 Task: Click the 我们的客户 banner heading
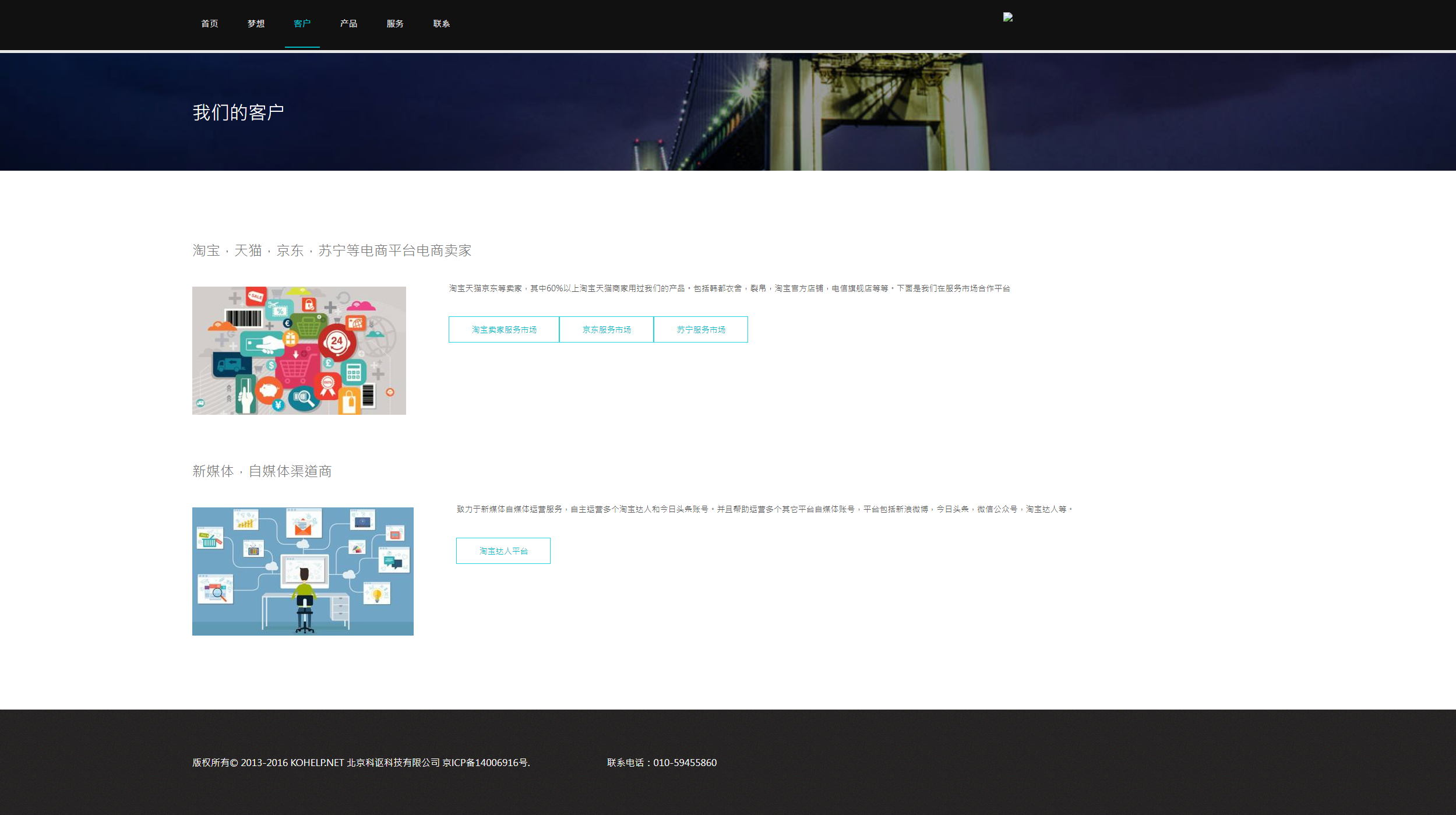tap(238, 112)
